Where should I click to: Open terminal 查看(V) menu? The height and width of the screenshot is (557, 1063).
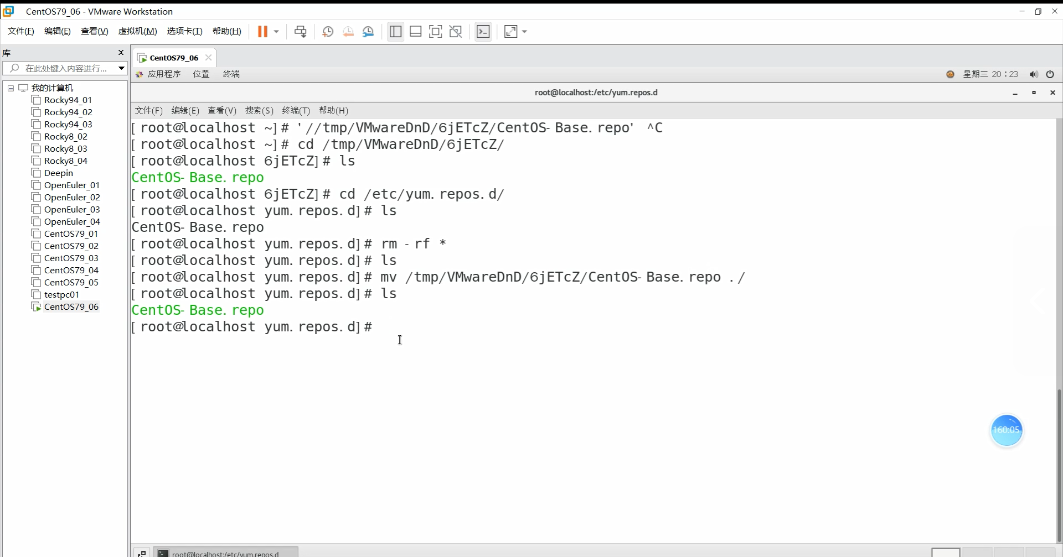click(222, 110)
